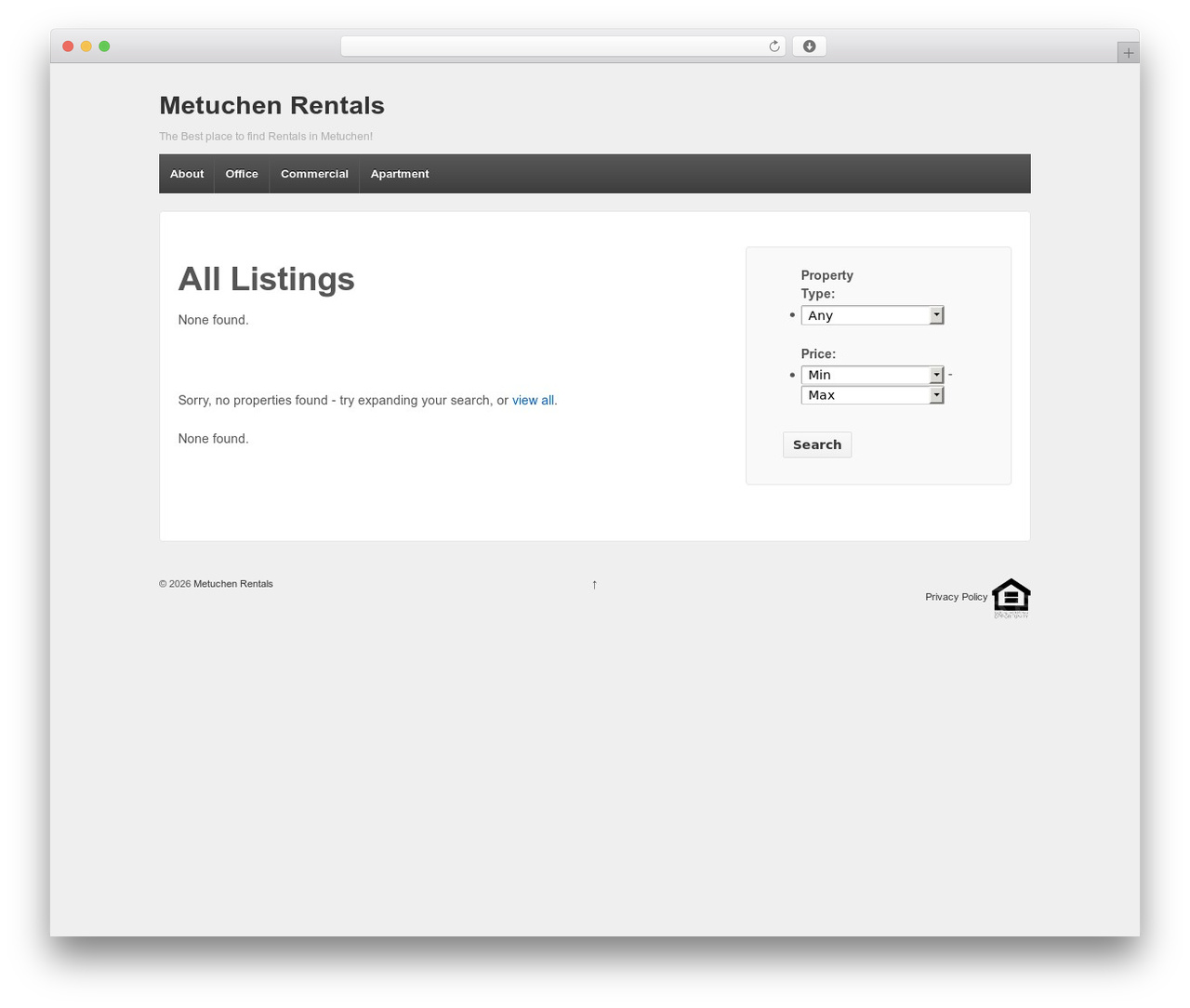Click the 'All Listings' heading
This screenshot has height=1008, width=1190.
pyautogui.click(x=266, y=279)
